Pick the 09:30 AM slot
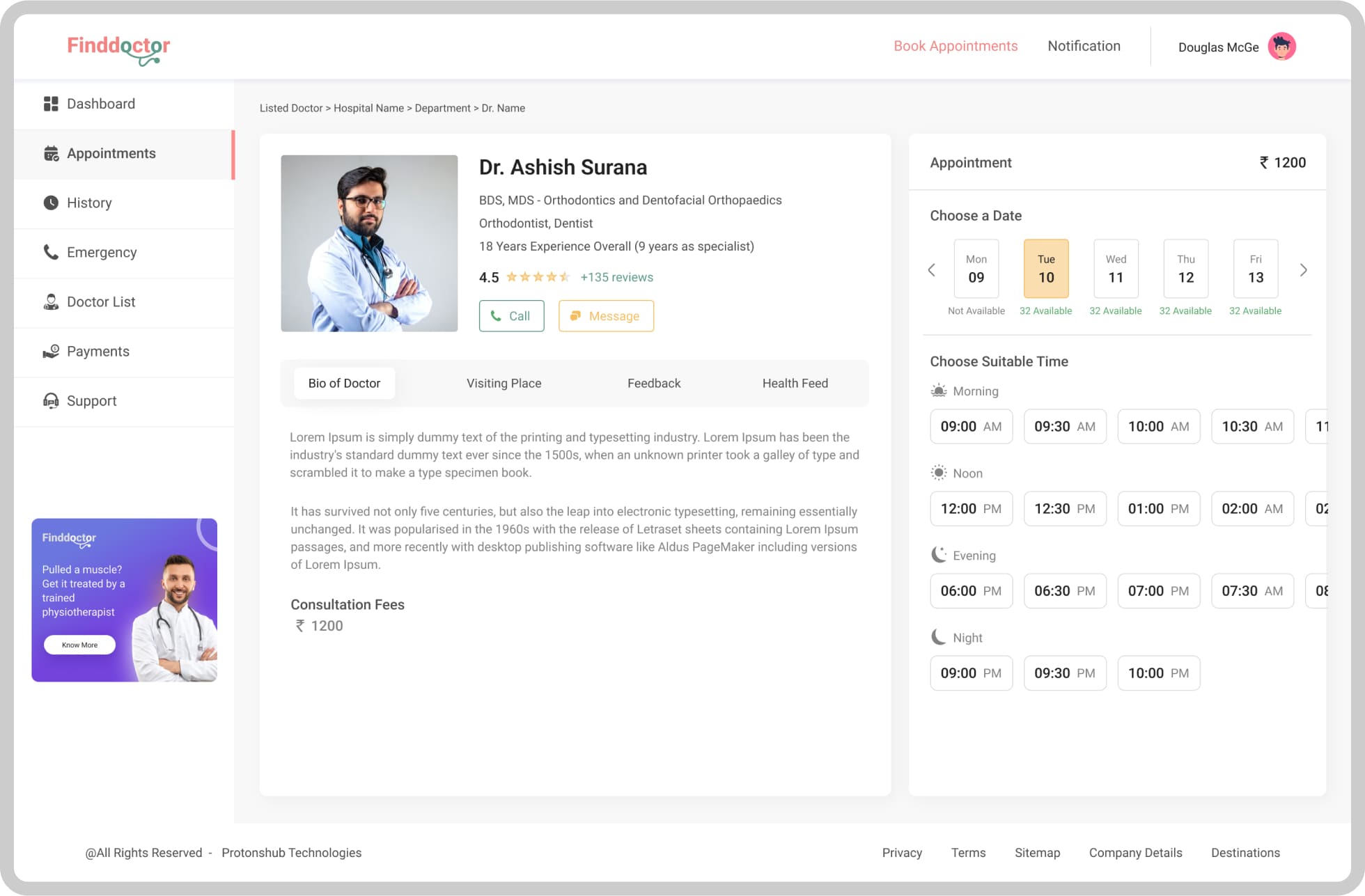The width and height of the screenshot is (1365, 896). click(1065, 427)
